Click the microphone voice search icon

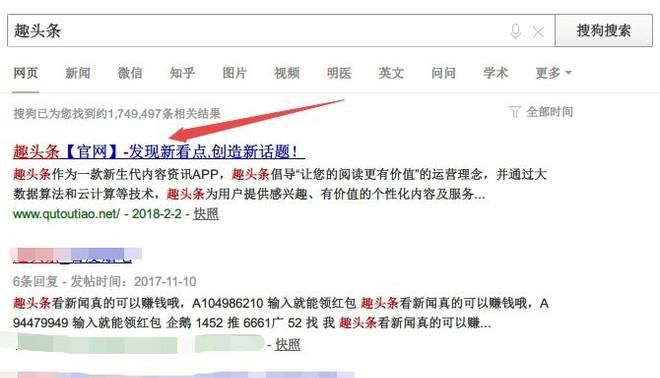coord(516,31)
